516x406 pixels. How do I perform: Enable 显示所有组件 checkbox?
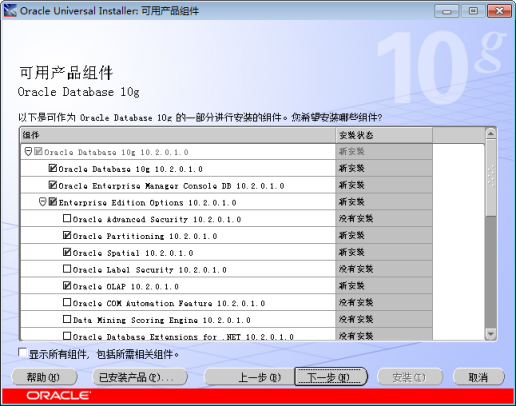22,353
